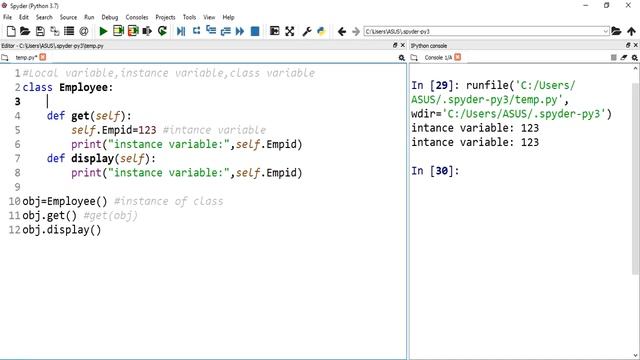The width and height of the screenshot is (640, 360).
Task: Clear console variables with eraser icon
Action: (624, 58)
